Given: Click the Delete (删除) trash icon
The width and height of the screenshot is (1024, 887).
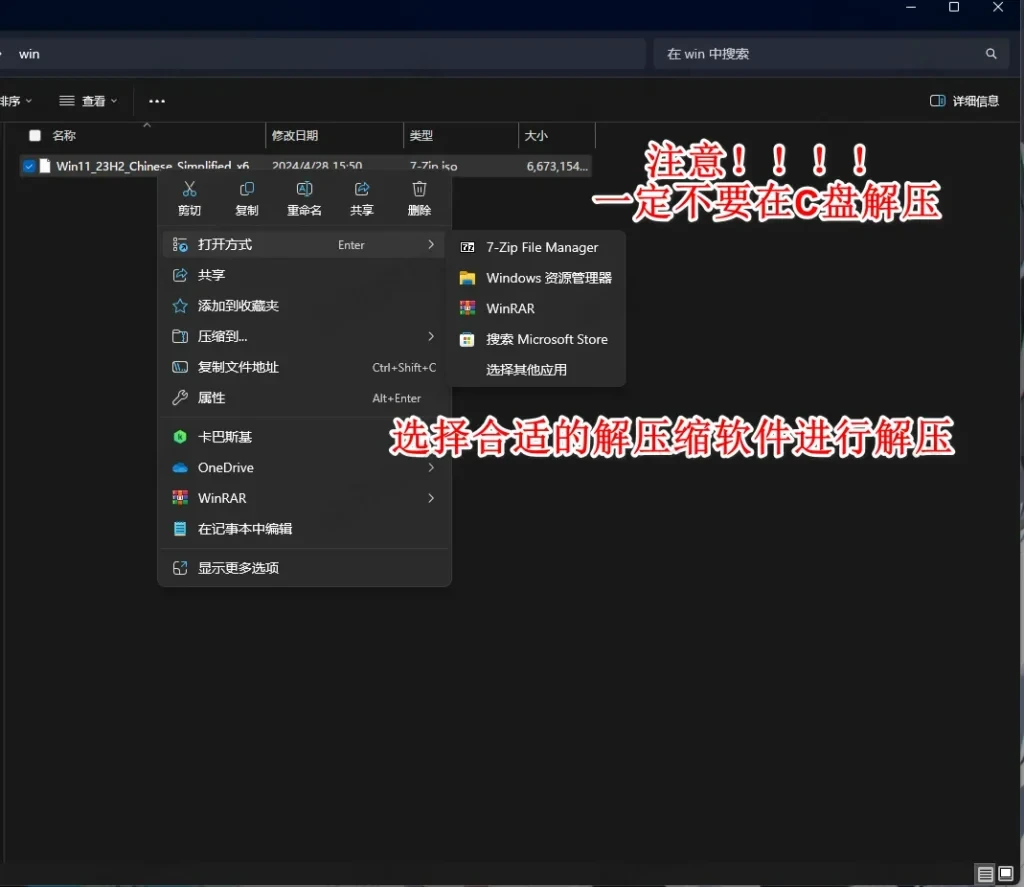Looking at the screenshot, I should click(x=419, y=189).
